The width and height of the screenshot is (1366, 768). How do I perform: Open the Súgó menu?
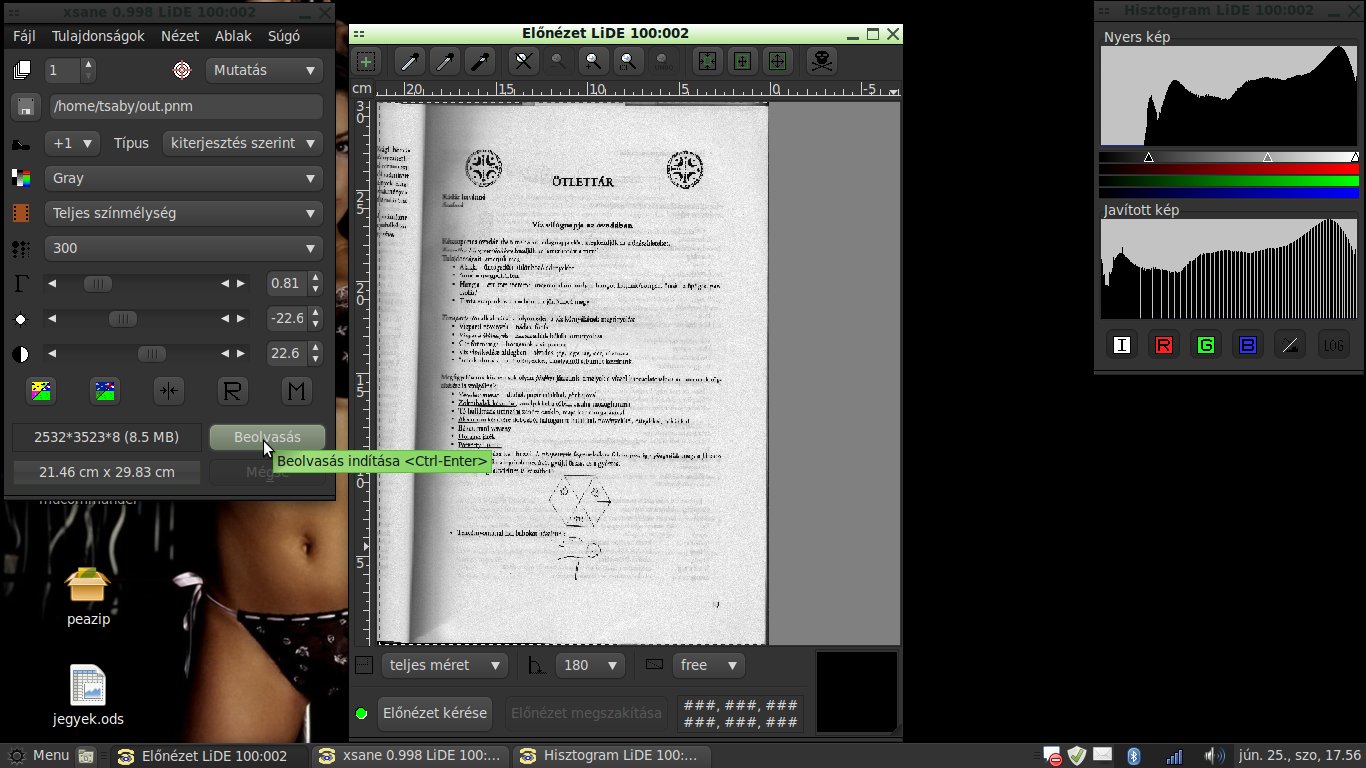(x=284, y=36)
